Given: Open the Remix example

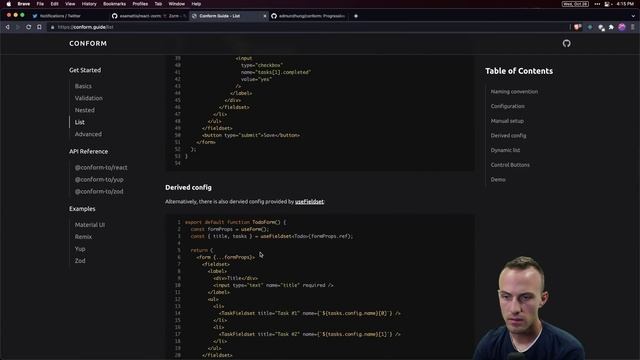Looking at the screenshot, I should pyautogui.click(x=83, y=237).
